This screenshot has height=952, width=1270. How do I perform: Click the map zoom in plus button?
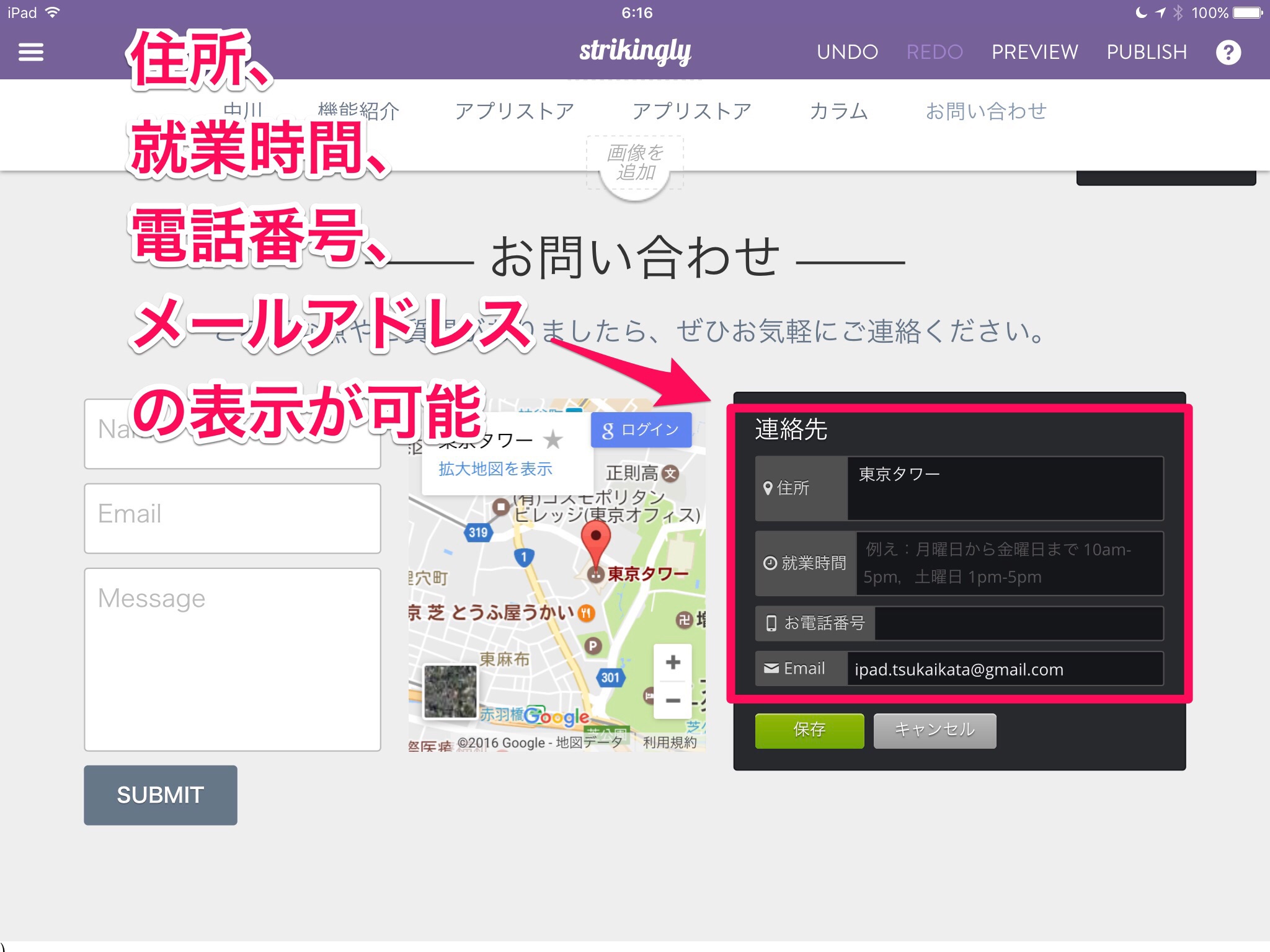coord(672,662)
